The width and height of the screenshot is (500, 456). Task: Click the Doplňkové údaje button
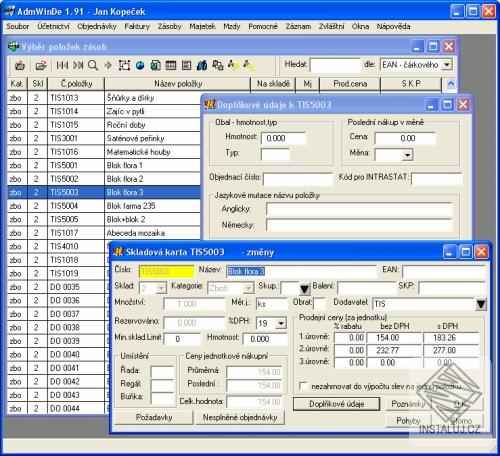(x=336, y=404)
